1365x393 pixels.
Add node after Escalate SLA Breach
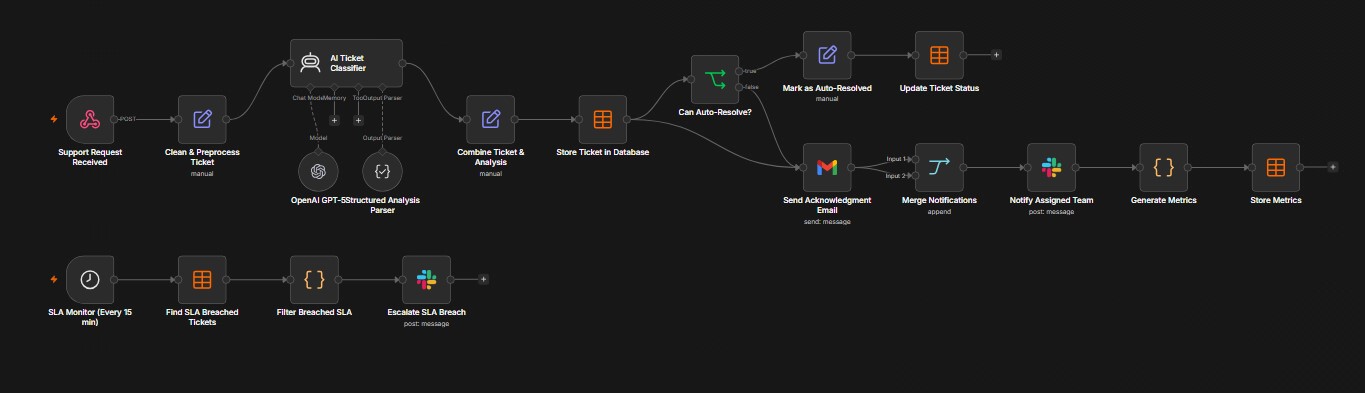483,279
